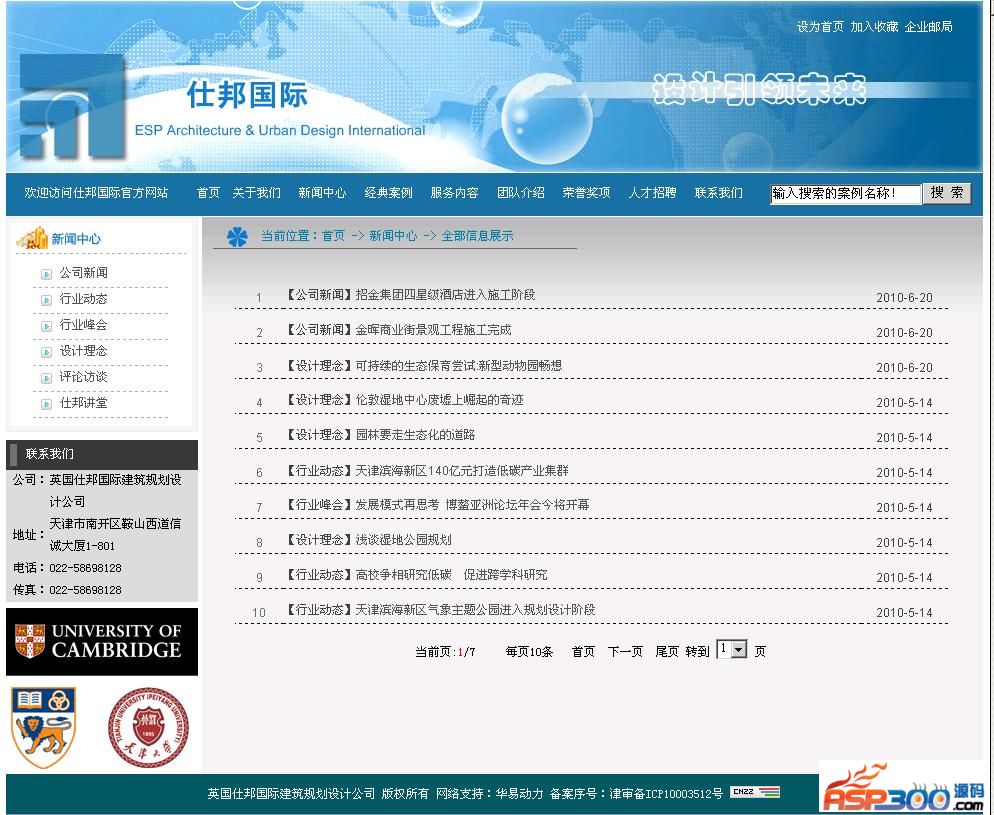
Task: Click the case name search input field
Action: [x=845, y=194]
